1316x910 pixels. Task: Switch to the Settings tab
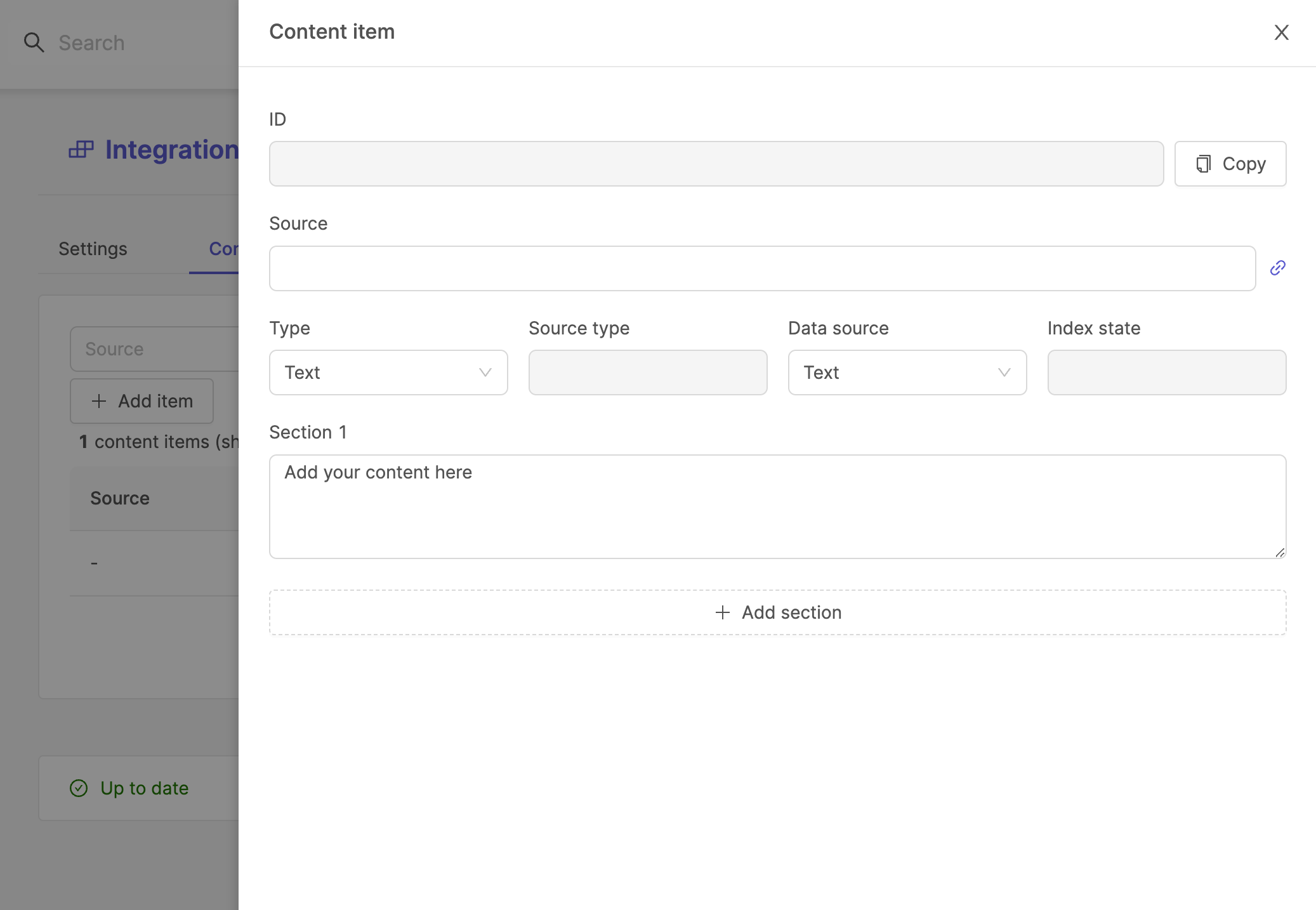(x=93, y=249)
